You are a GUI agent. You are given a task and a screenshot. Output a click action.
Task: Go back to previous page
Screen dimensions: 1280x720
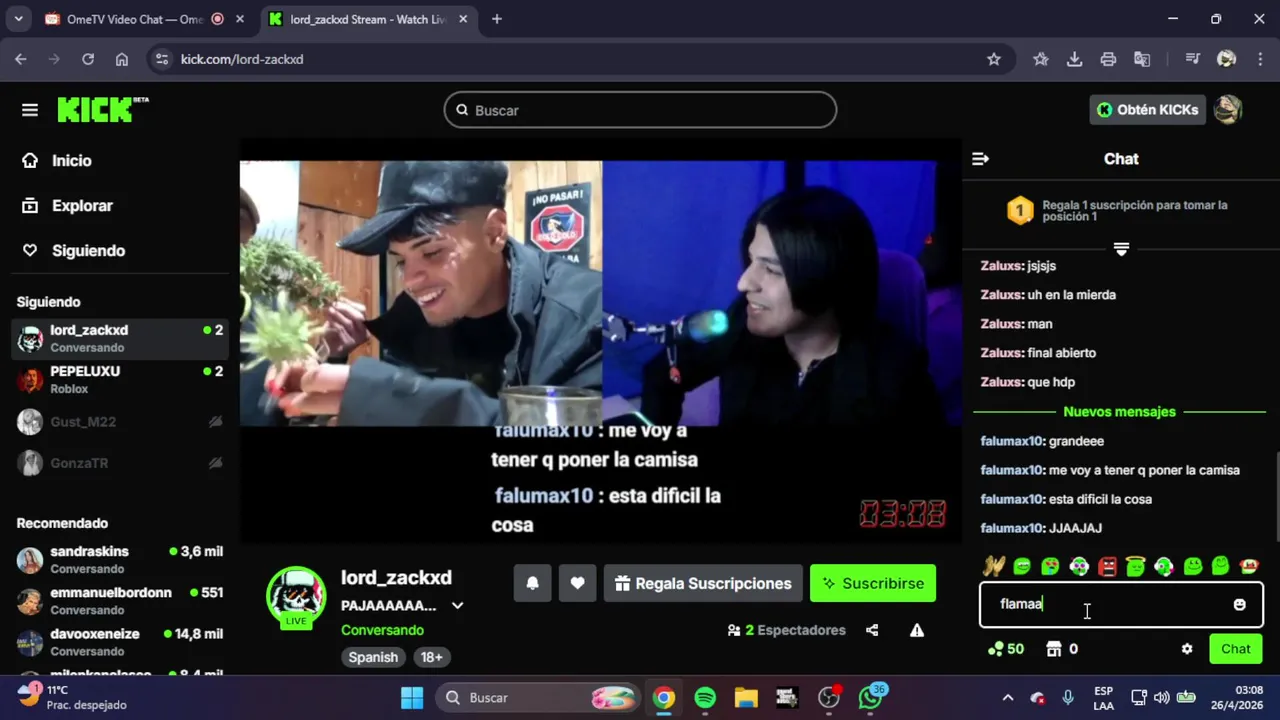[21, 59]
